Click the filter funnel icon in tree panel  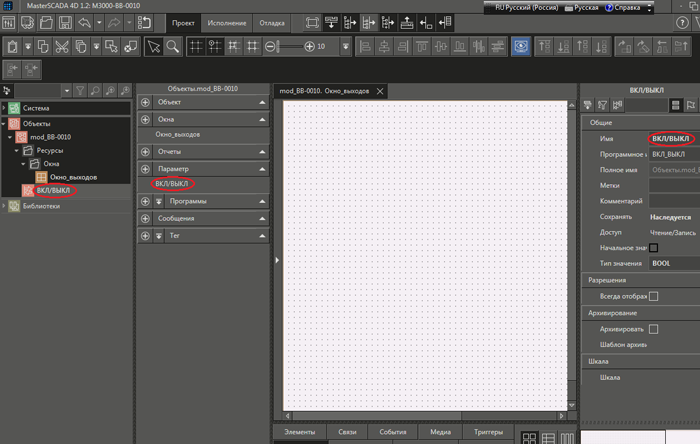(x=80, y=89)
